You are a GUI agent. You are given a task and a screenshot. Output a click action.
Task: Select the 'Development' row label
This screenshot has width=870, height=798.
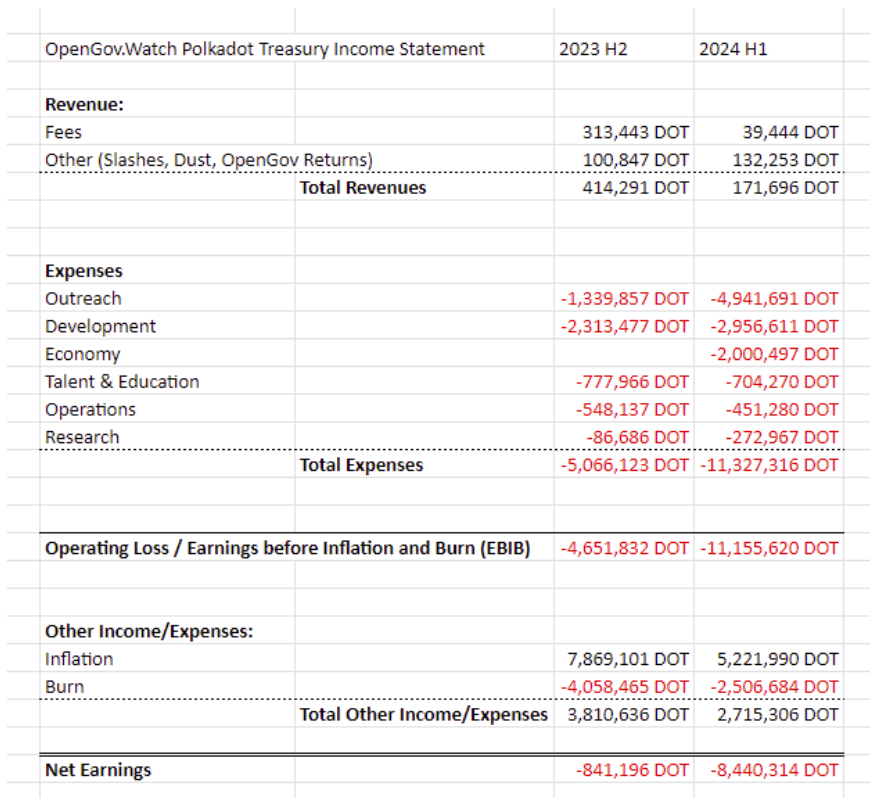coord(100,326)
